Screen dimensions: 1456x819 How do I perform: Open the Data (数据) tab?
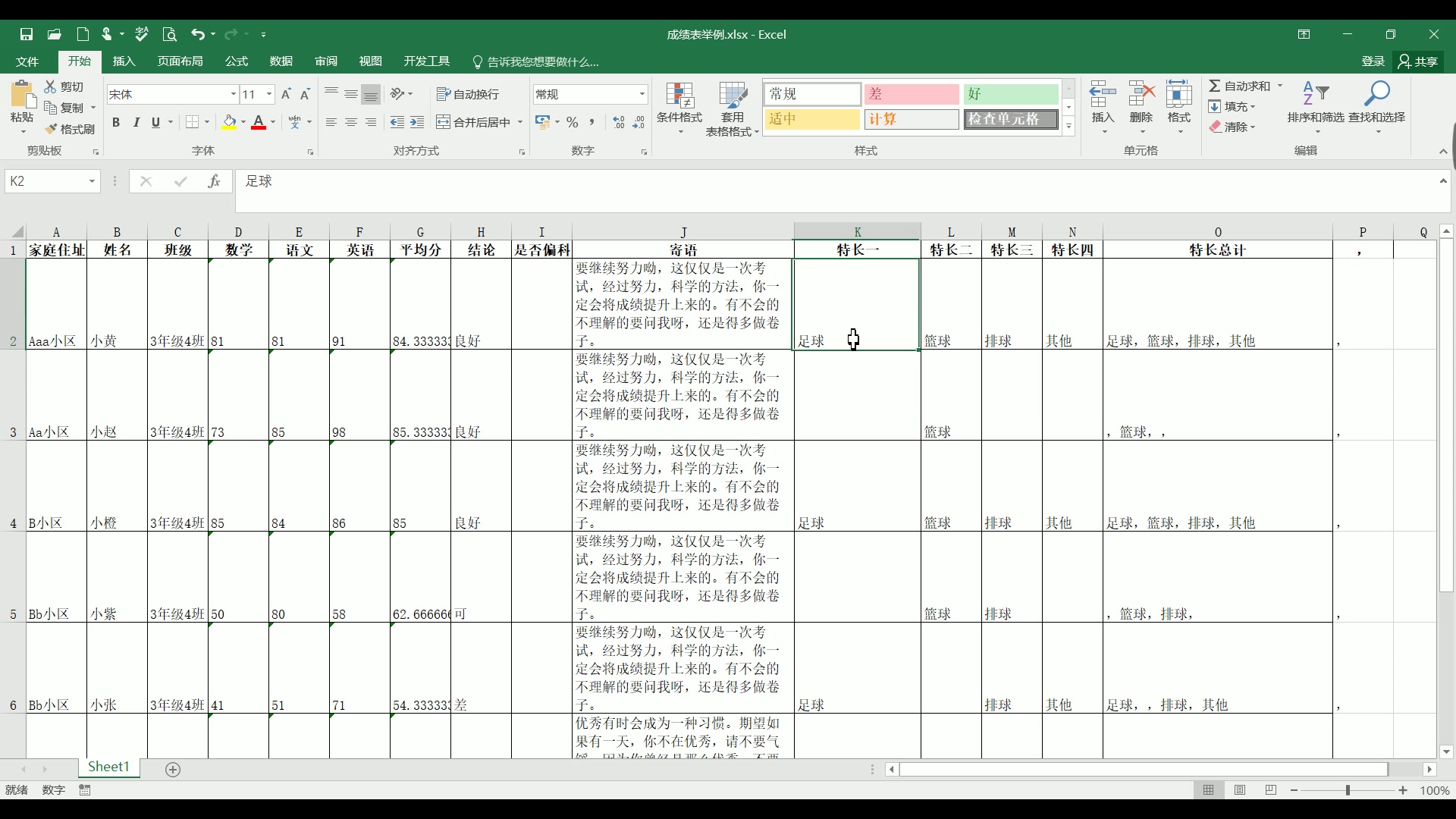(x=281, y=61)
